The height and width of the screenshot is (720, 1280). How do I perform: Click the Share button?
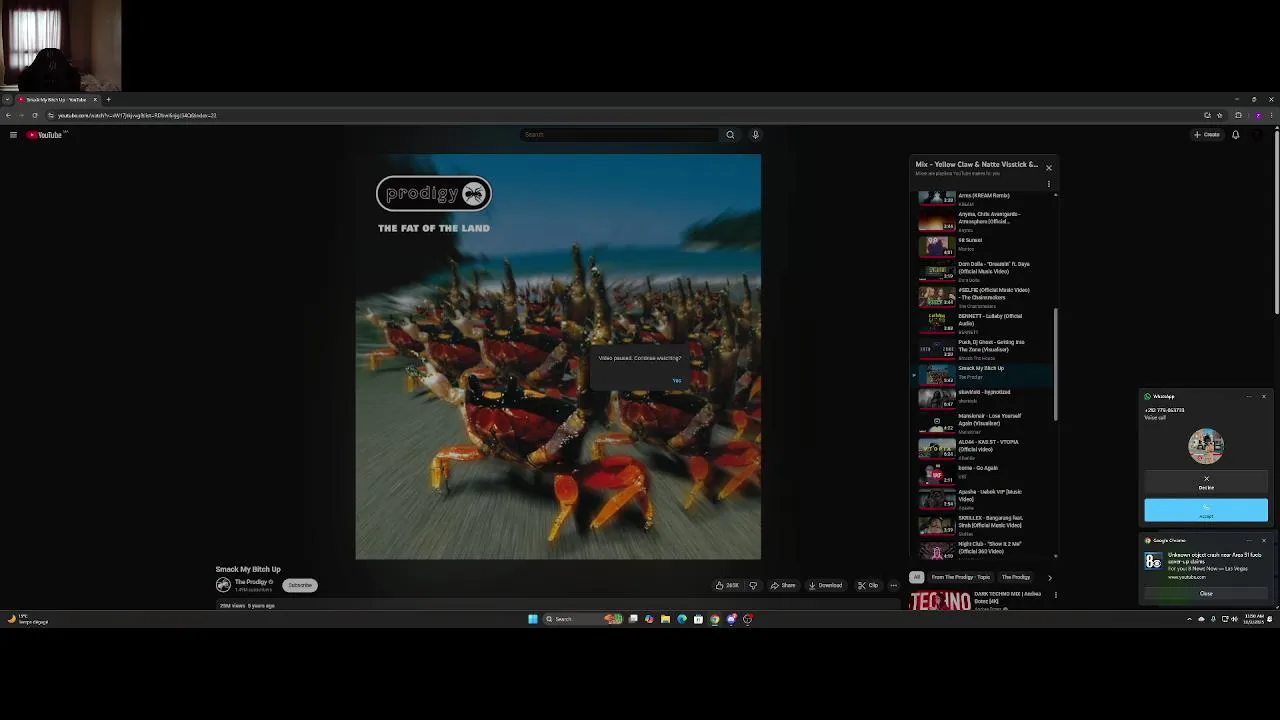pyautogui.click(x=783, y=585)
